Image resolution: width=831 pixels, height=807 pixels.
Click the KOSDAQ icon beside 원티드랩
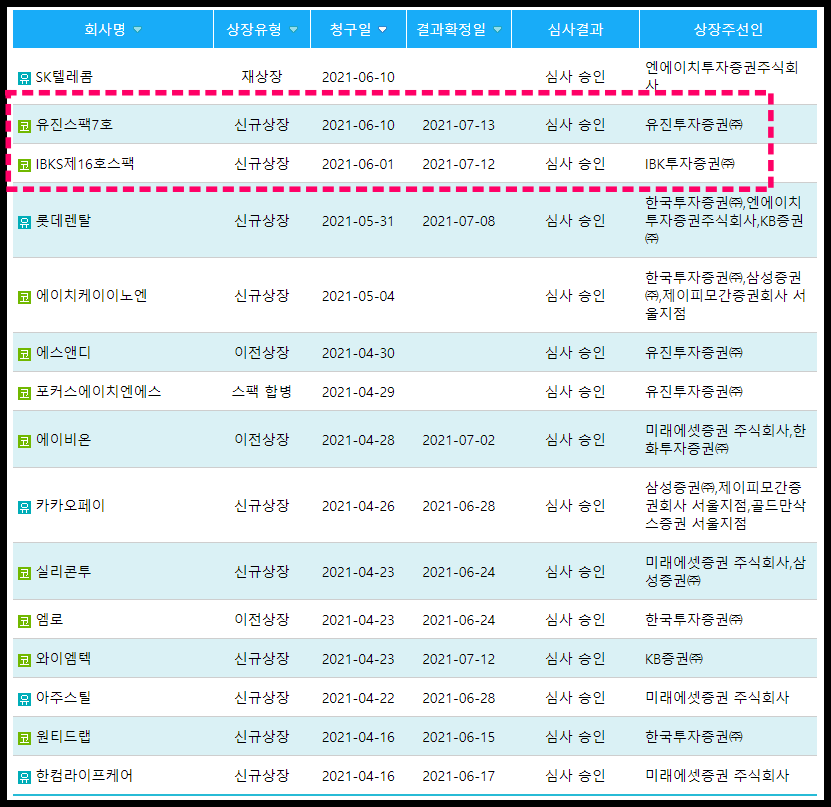pyautogui.click(x=24, y=738)
